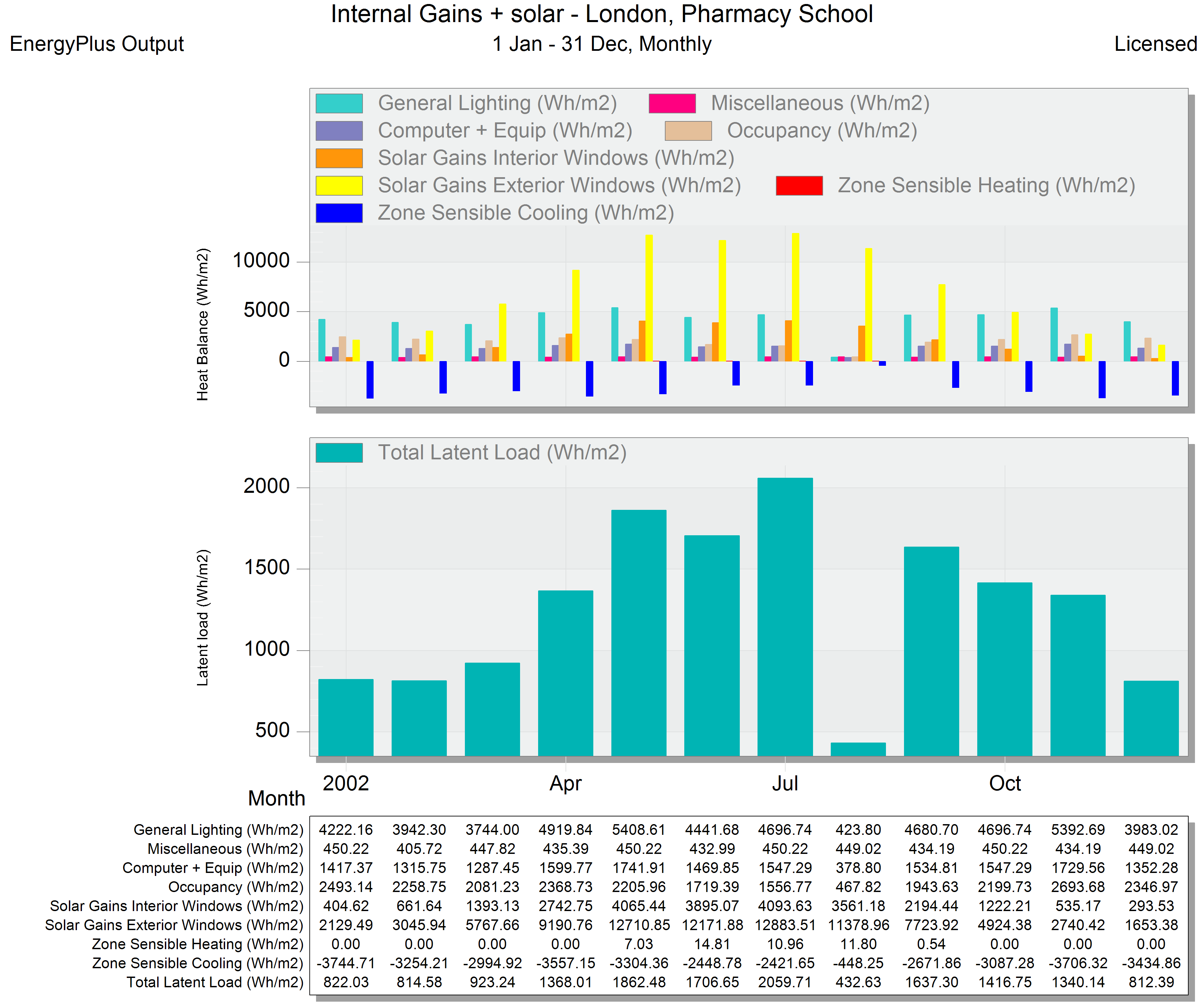
Task: Click the 'Zone Sensible Heating (Wh/m2)' table row label
Action: [x=198, y=944]
